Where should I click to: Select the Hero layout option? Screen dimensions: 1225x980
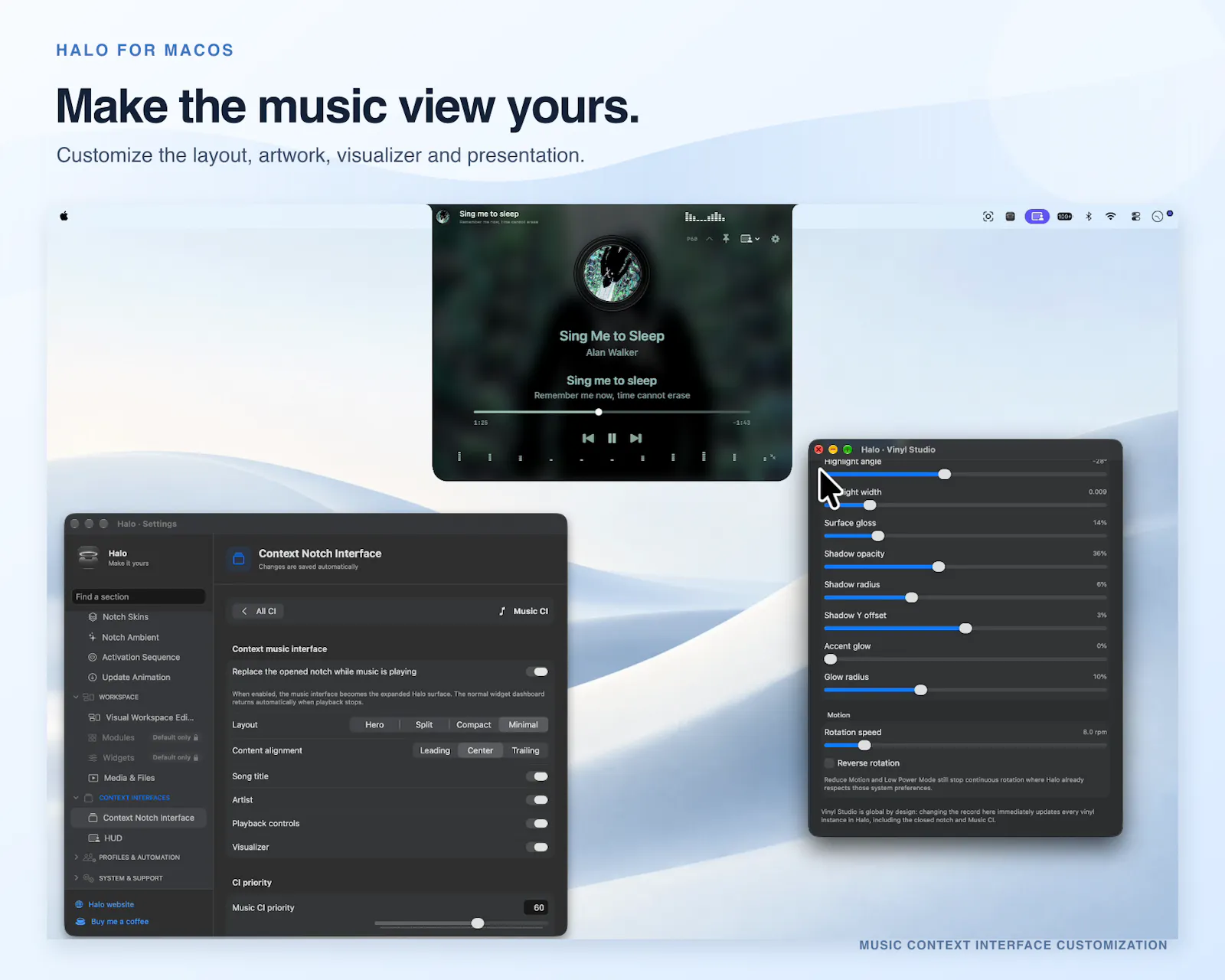[374, 725]
